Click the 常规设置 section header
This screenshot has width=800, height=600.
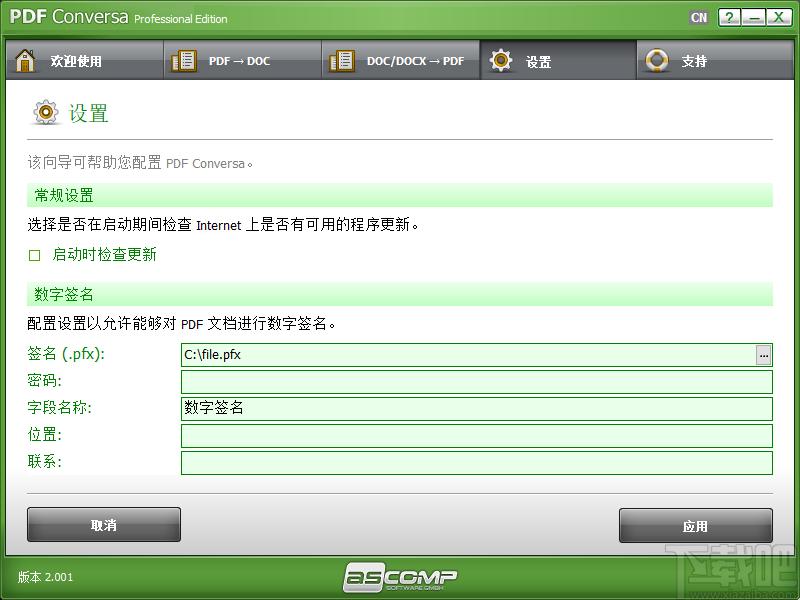tap(400, 195)
